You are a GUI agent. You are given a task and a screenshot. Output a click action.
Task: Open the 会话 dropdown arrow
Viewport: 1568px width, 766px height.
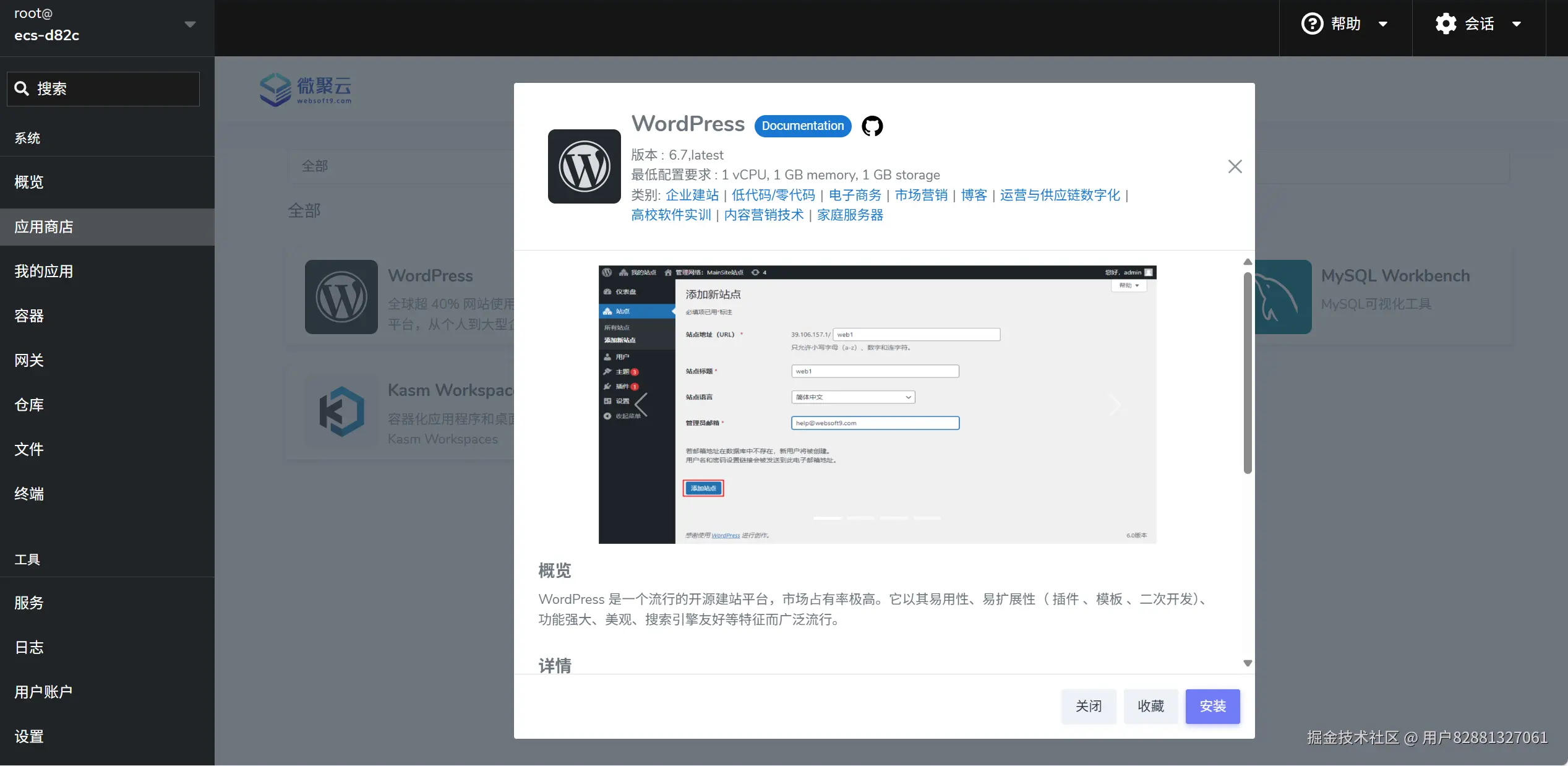click(1517, 24)
